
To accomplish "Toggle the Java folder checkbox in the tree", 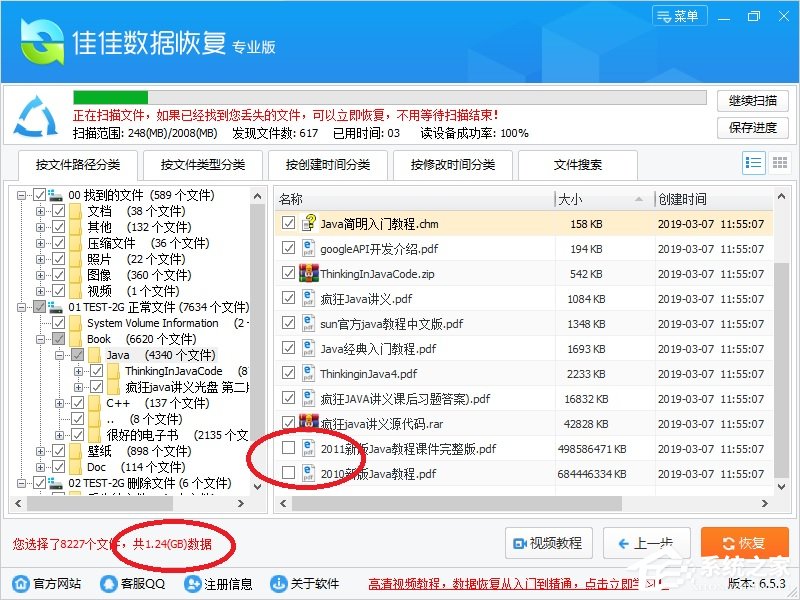I will [x=78, y=354].
